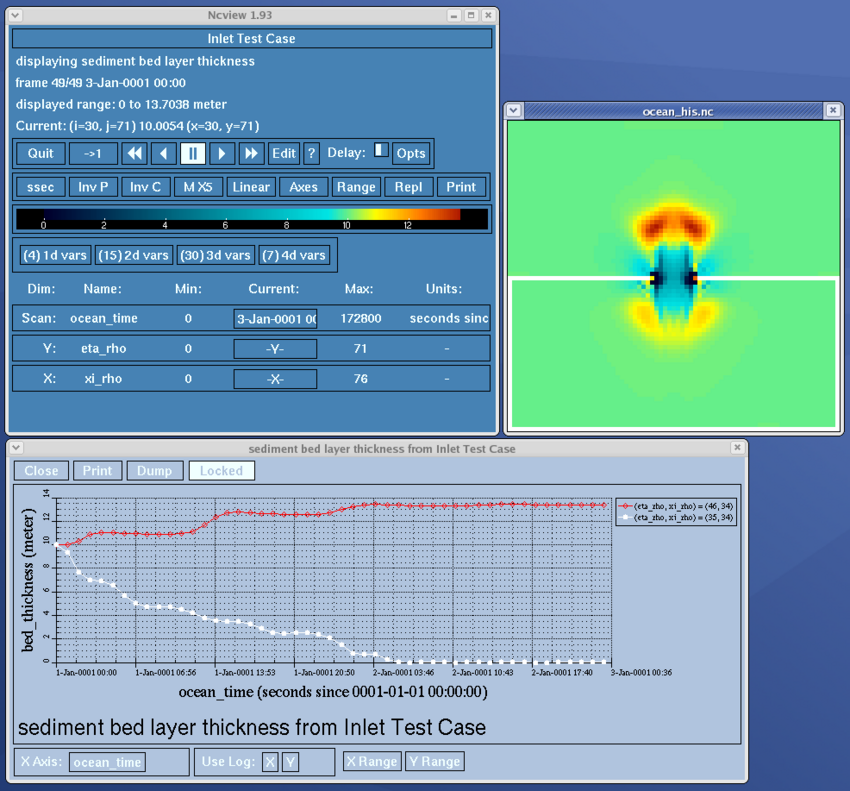The height and width of the screenshot is (791, 850).
Task: Expand the (30) 3d vars list
Action: 215,255
